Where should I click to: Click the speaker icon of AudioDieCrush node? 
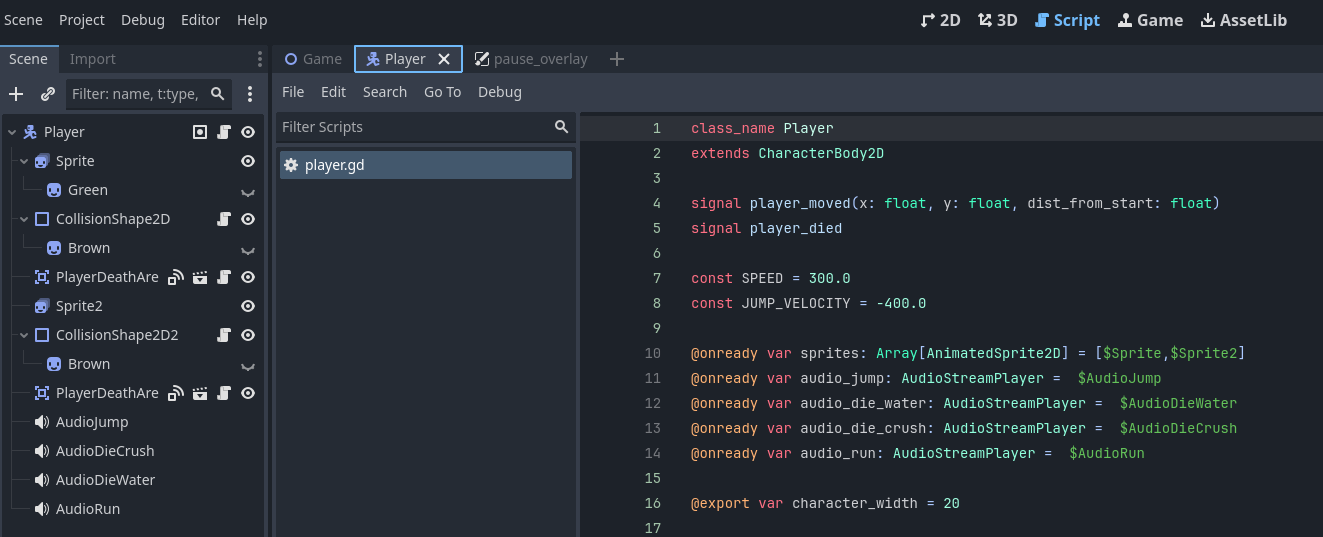[x=42, y=451]
